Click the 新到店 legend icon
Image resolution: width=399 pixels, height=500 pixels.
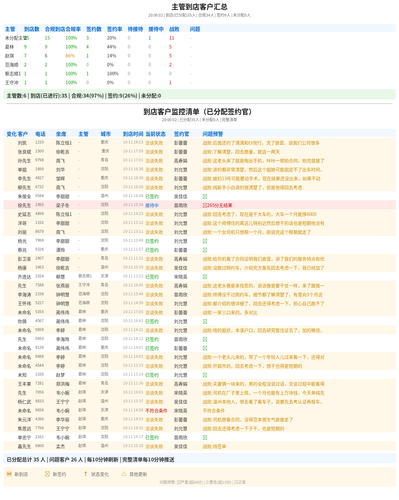click(9, 474)
